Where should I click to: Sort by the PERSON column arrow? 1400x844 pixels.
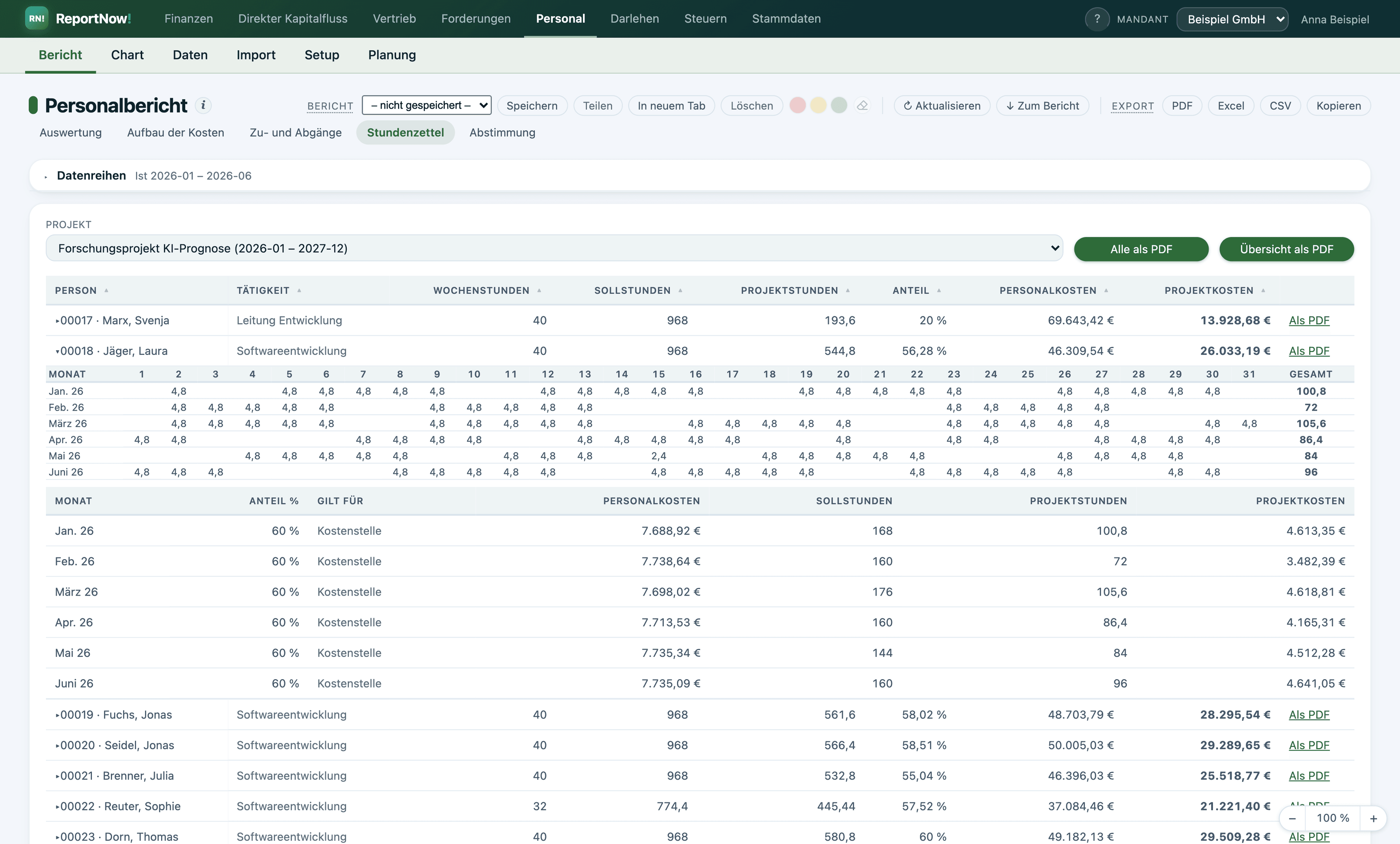click(106, 290)
